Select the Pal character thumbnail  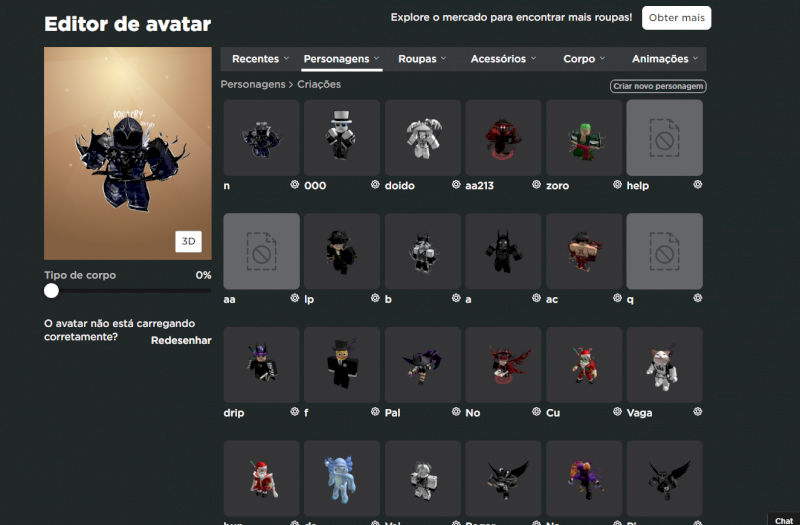[423, 365]
